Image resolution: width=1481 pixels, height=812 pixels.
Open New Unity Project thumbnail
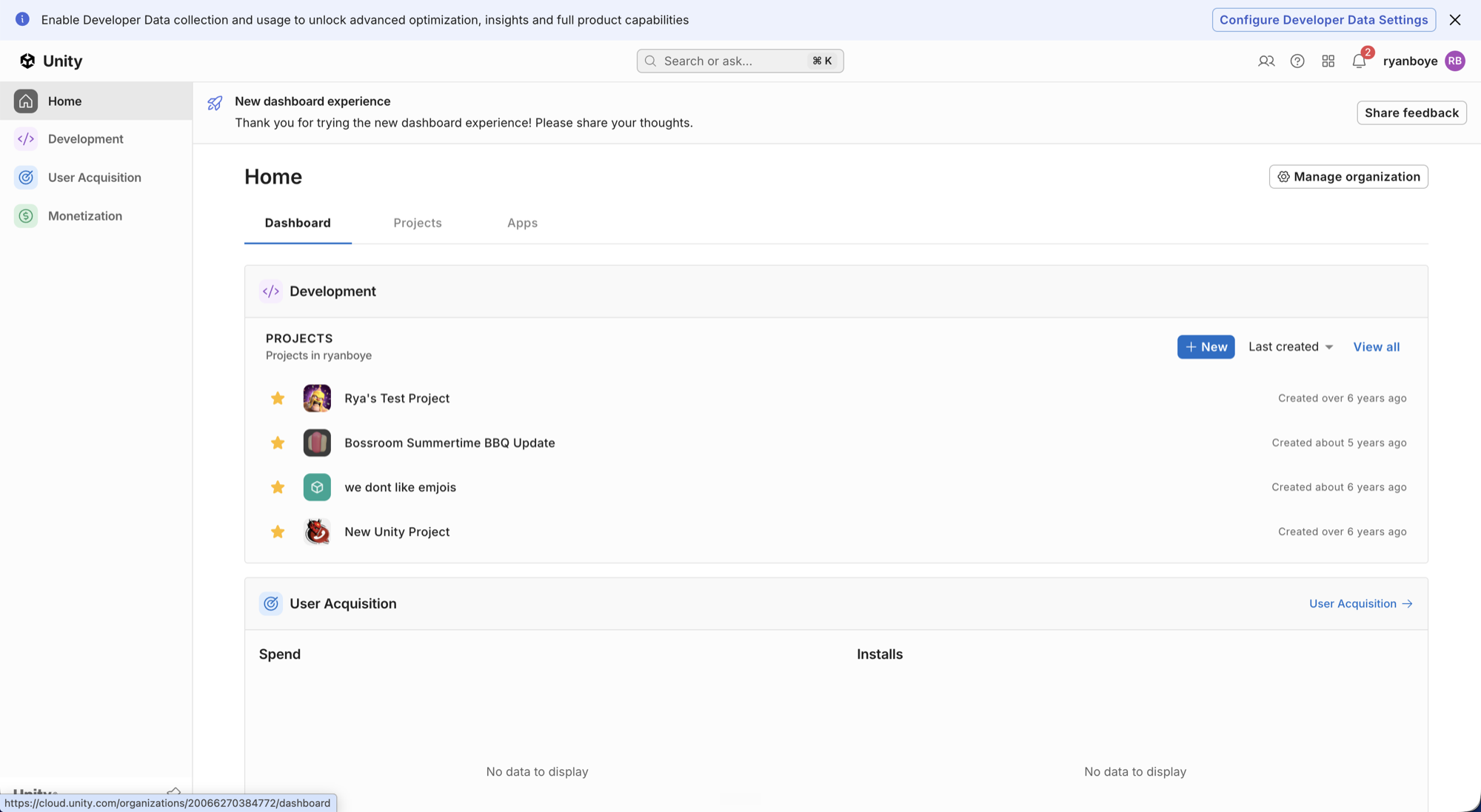pos(317,531)
